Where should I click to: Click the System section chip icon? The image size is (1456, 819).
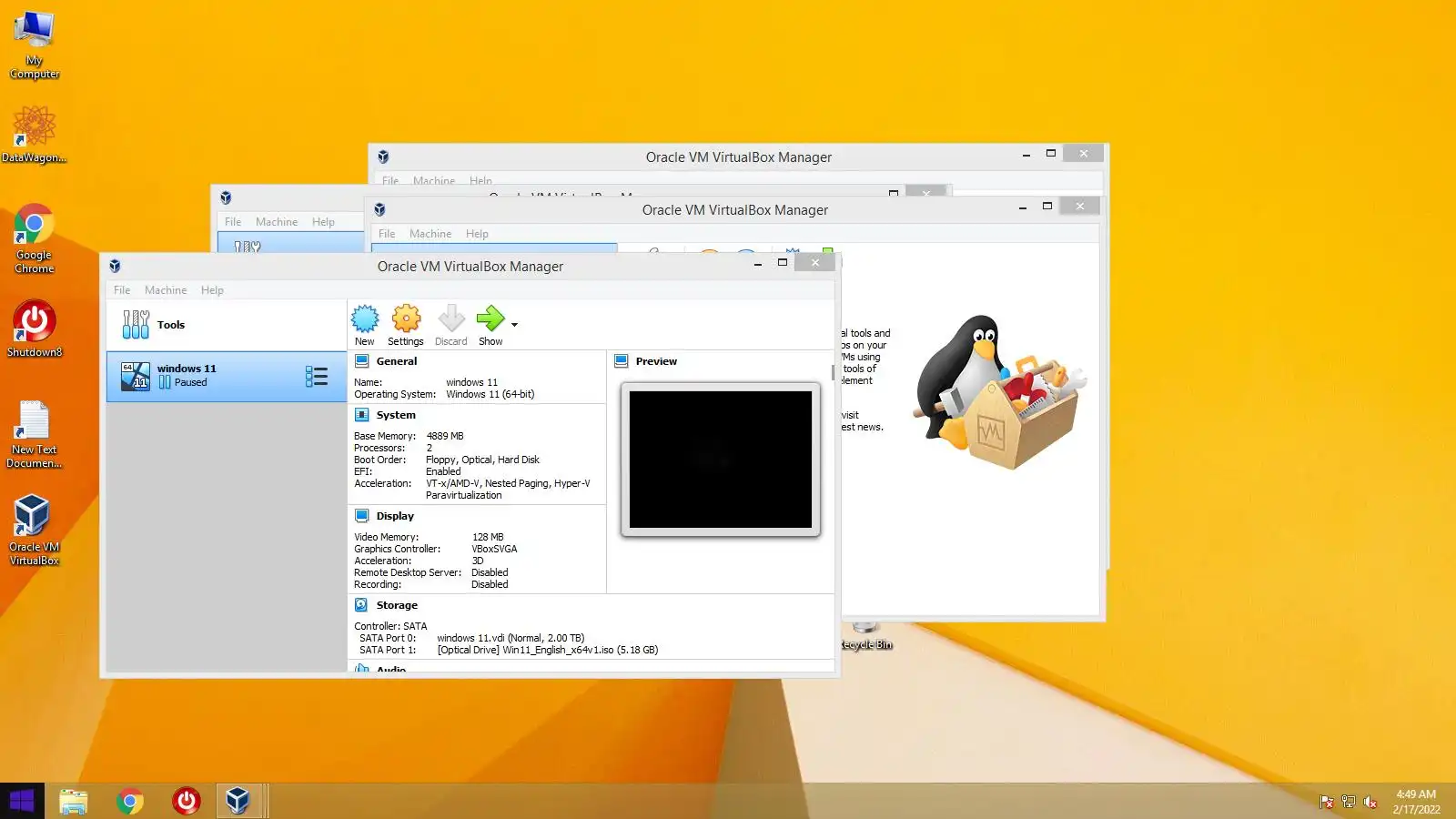coord(362,415)
